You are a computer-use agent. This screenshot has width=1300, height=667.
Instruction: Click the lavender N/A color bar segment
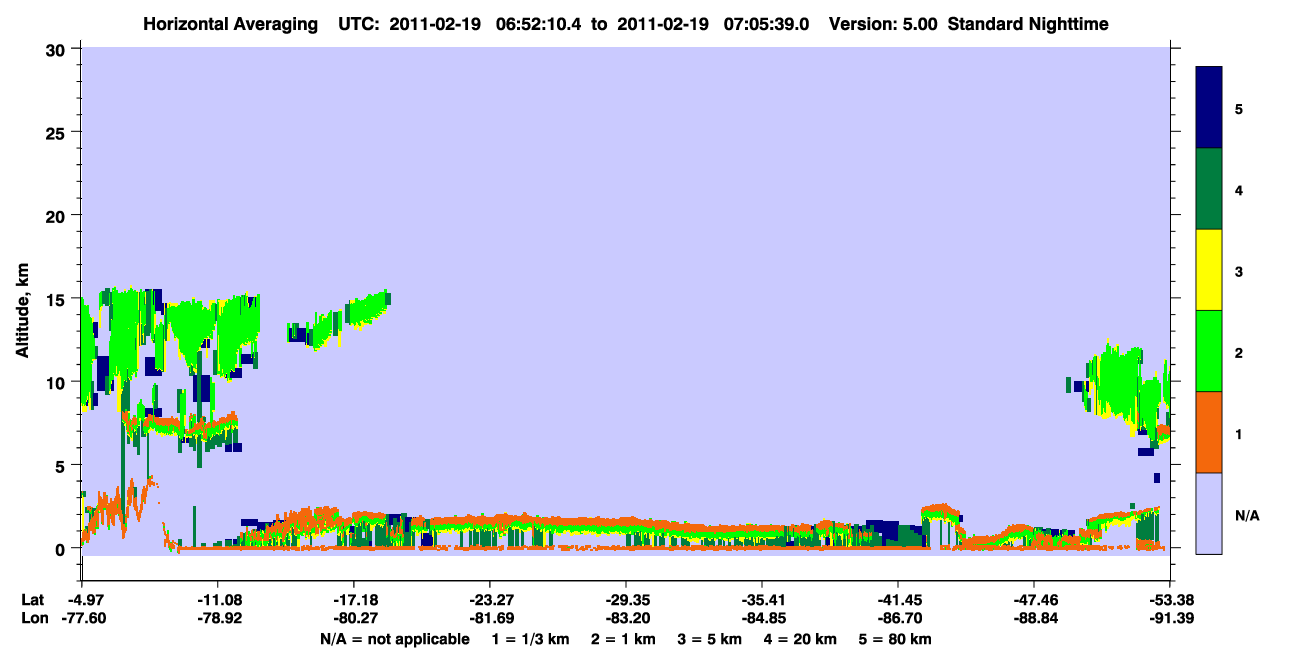tap(1209, 513)
